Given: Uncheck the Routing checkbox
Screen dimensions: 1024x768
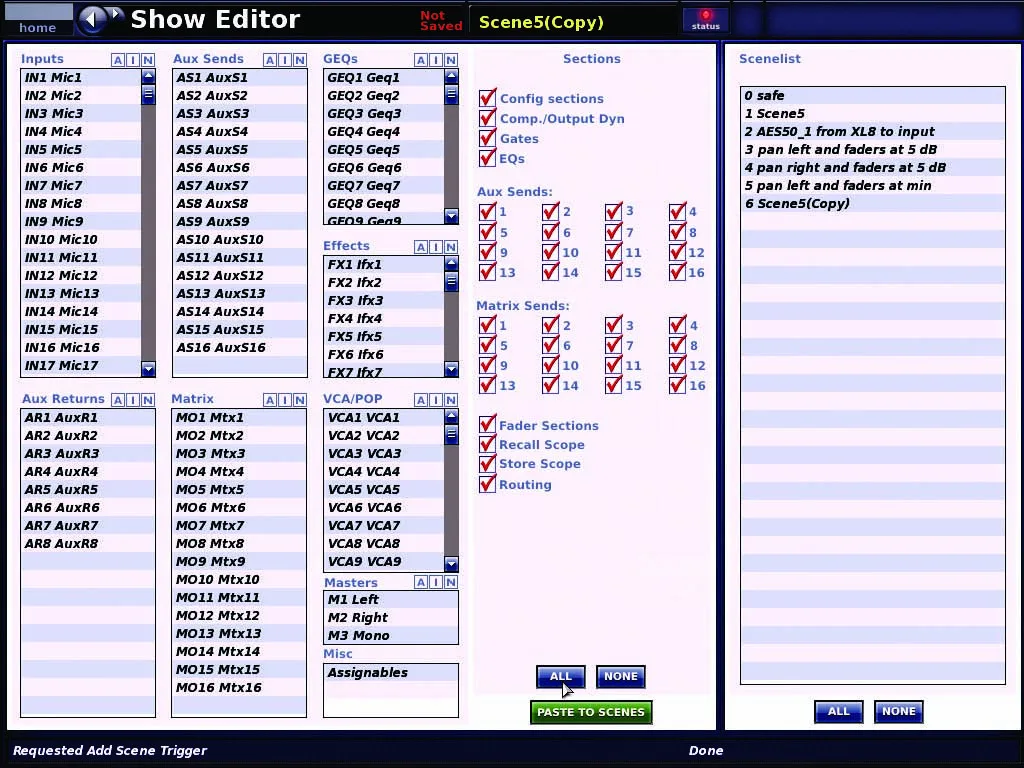Looking at the screenshot, I should [x=487, y=484].
